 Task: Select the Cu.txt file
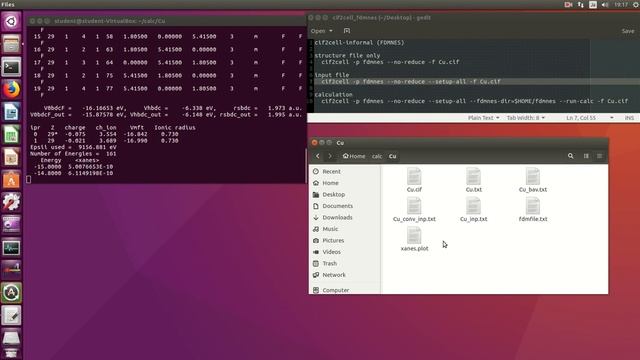(473, 180)
